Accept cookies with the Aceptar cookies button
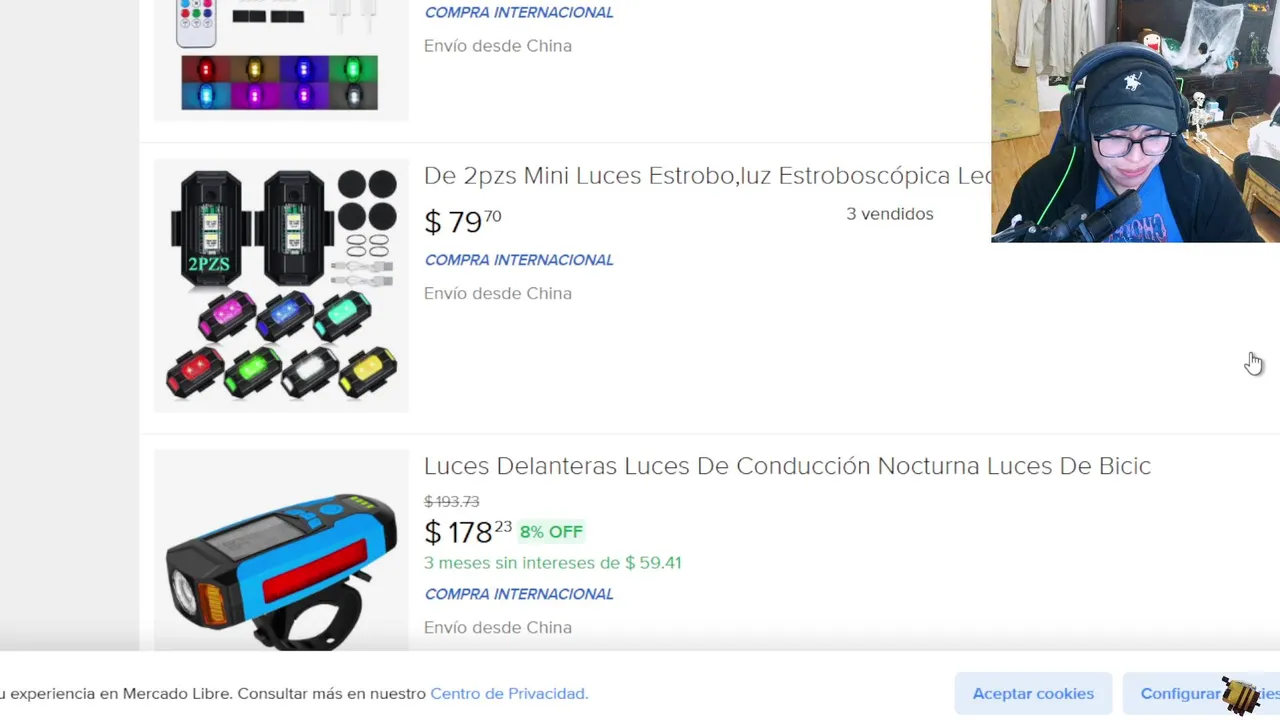Viewport: 1280px width, 720px height. (1033, 693)
